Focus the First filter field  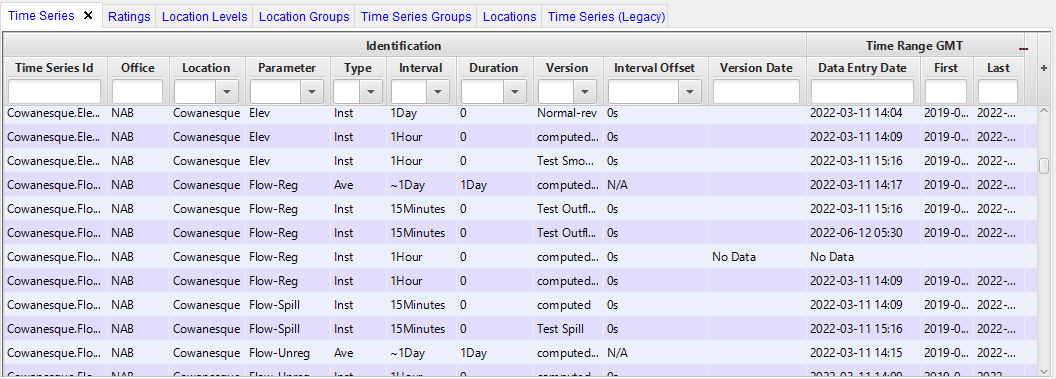tap(946, 92)
